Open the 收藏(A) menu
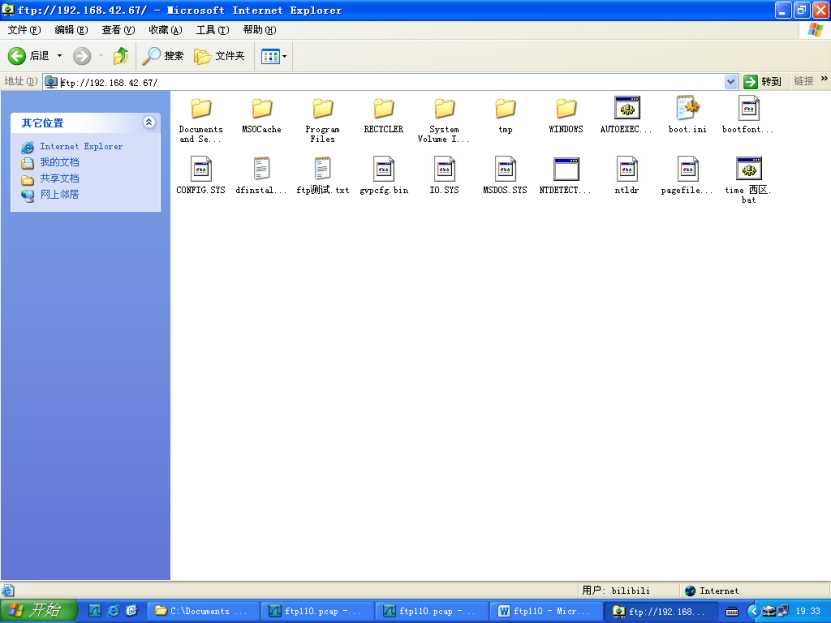The image size is (831, 623). tap(165, 30)
